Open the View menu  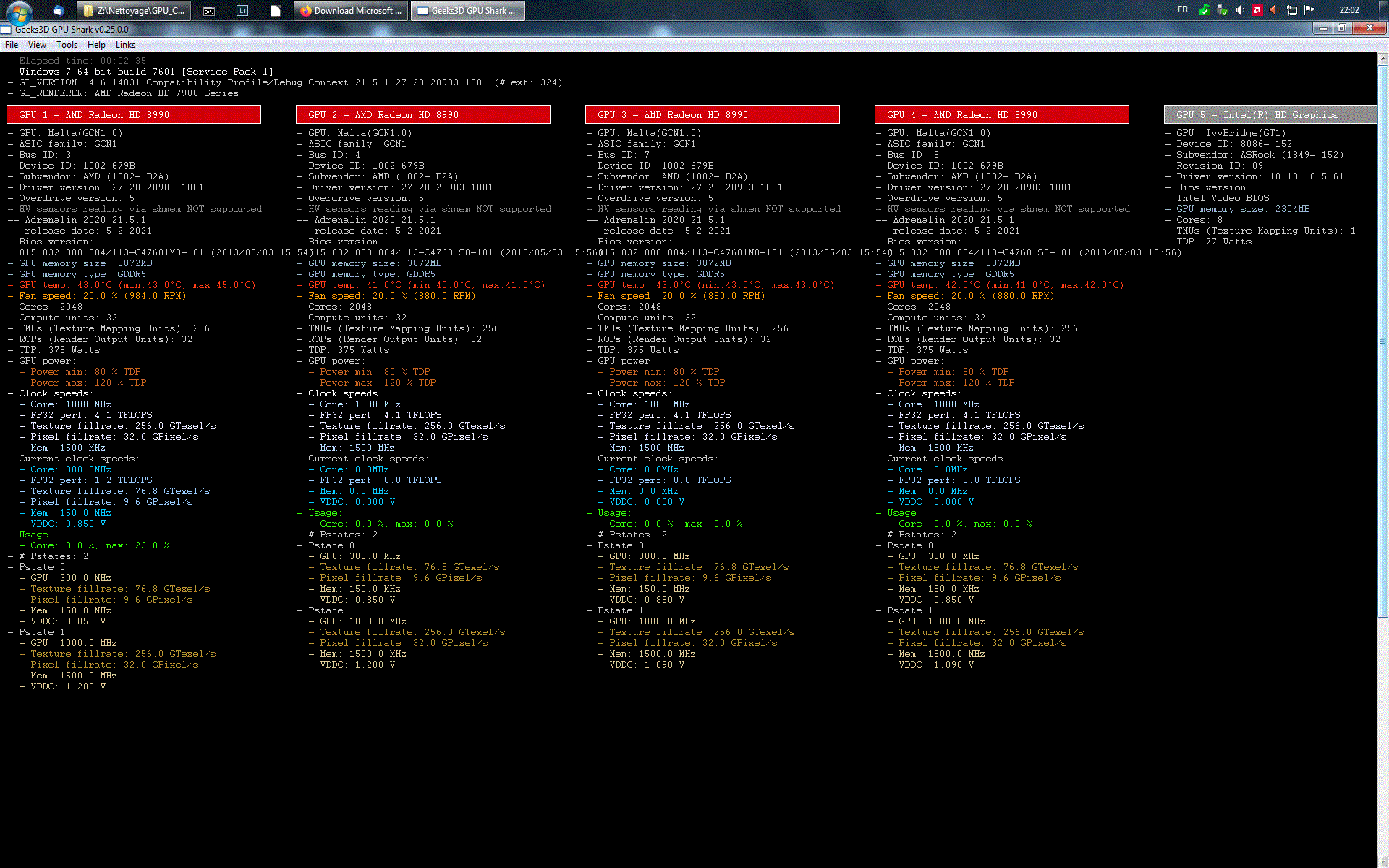tap(37, 45)
